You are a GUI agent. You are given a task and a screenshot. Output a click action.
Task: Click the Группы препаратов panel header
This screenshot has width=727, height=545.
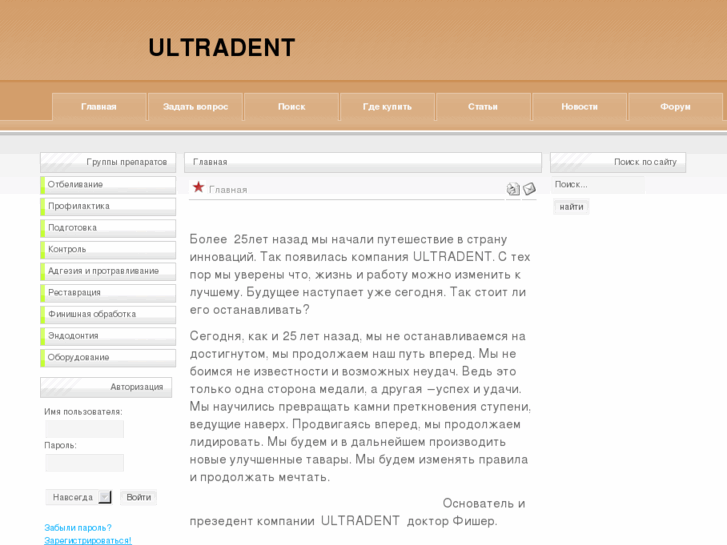108,162
